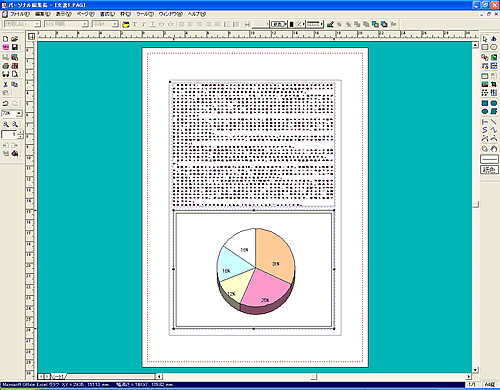Click the page number spinner arrows
This screenshot has width=500, height=390.
click(20, 134)
